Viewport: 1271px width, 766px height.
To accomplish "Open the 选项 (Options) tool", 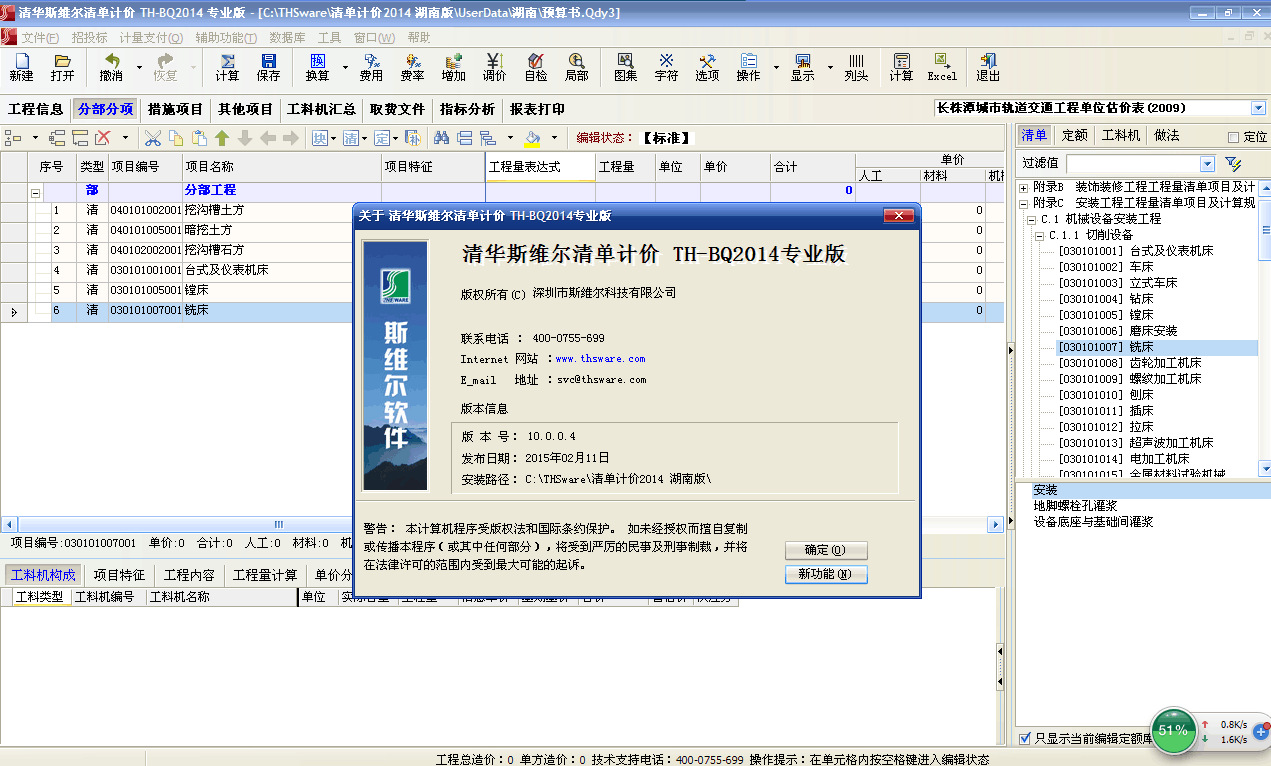I will [x=708, y=67].
